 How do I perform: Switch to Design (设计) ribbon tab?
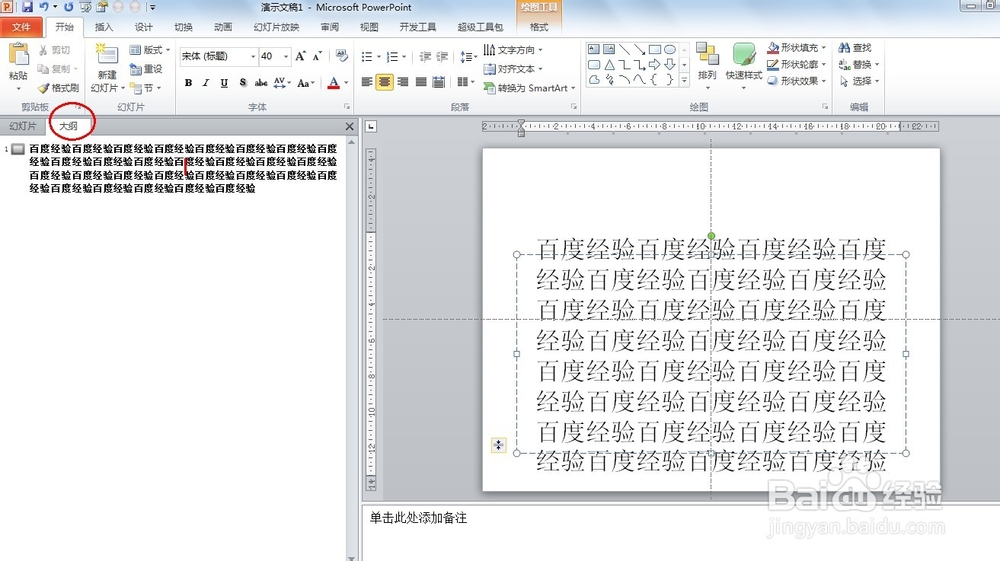[143, 27]
